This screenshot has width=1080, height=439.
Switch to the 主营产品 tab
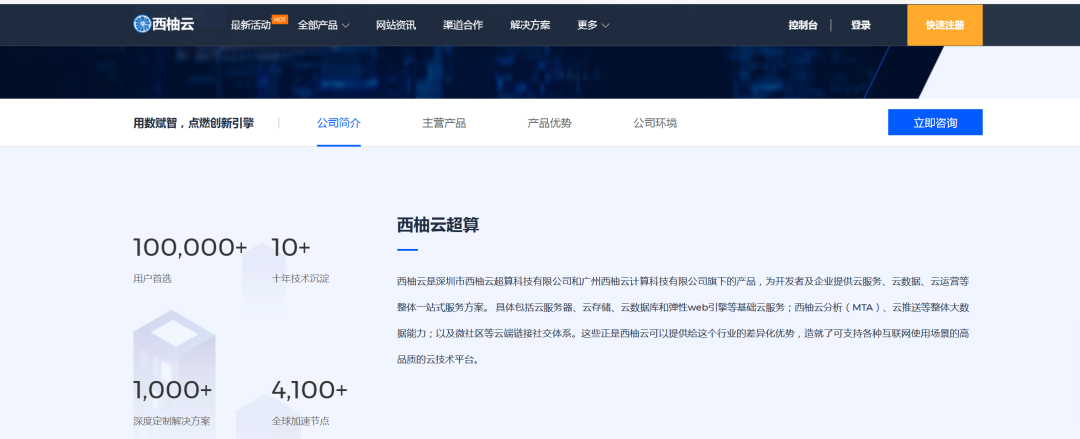(x=444, y=123)
